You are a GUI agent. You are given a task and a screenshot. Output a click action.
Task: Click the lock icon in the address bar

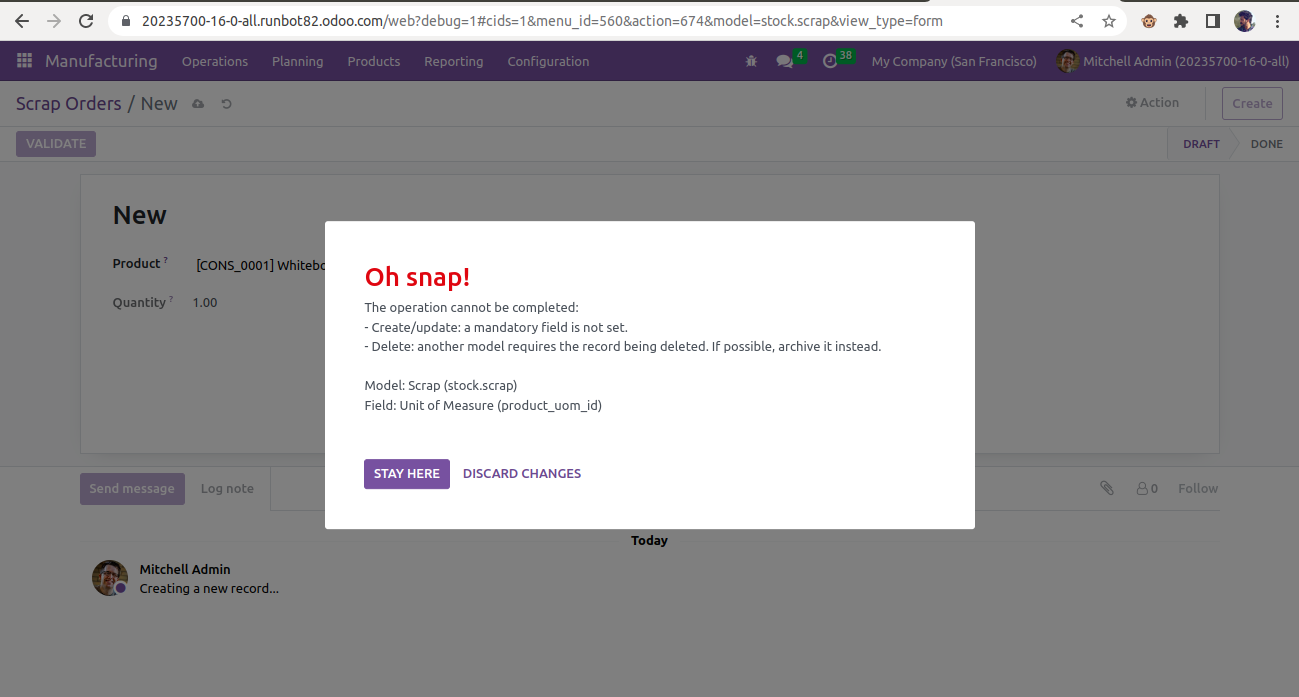(x=125, y=20)
